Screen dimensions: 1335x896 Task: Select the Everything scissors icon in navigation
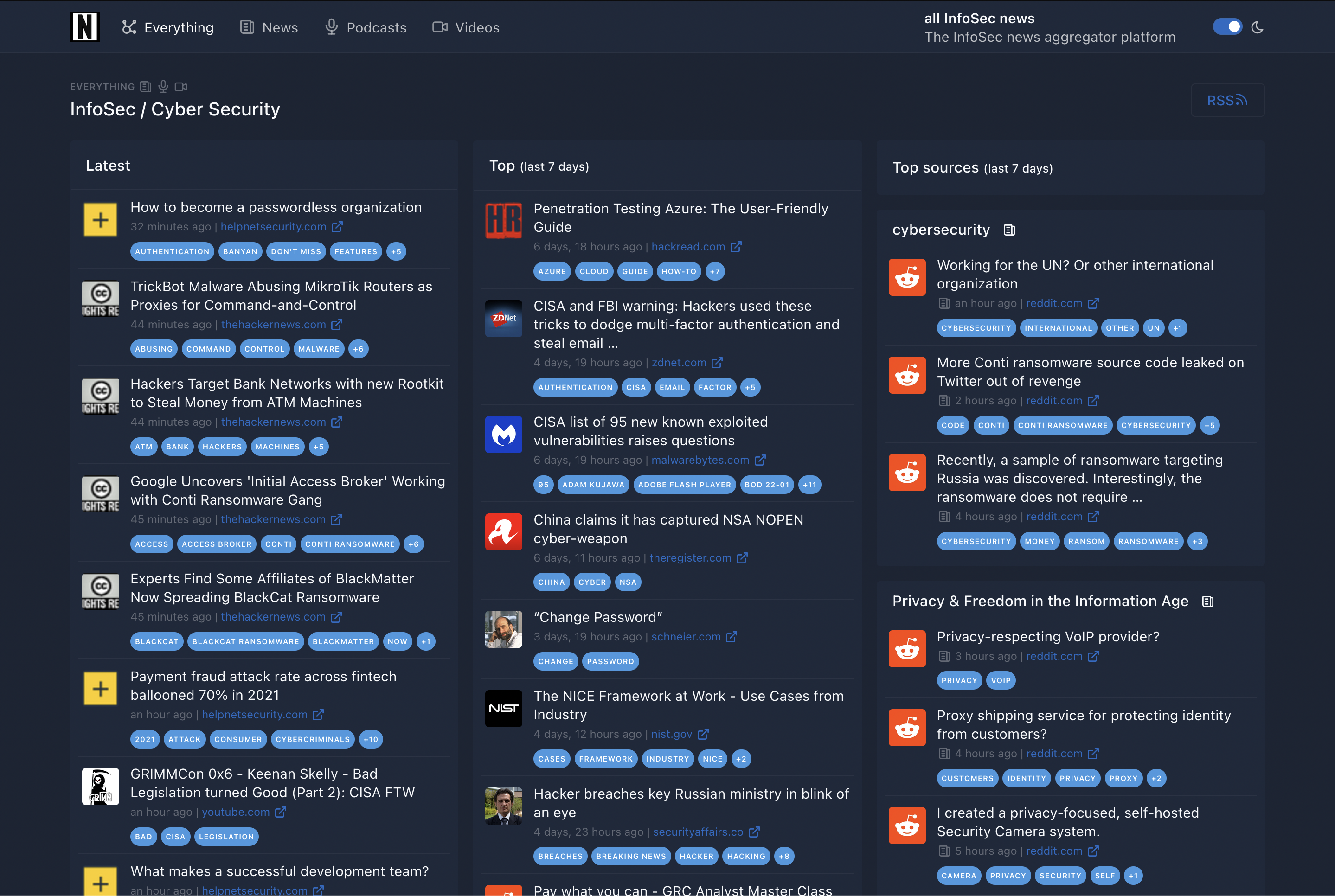(x=129, y=27)
